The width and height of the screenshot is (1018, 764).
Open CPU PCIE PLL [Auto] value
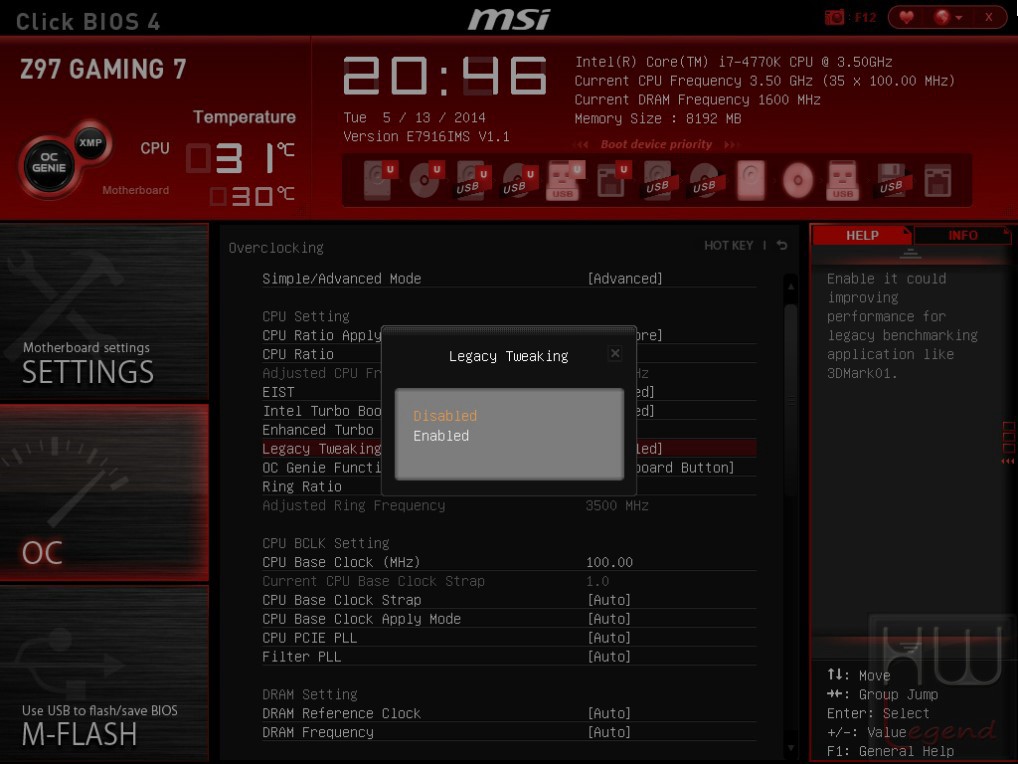click(x=608, y=637)
